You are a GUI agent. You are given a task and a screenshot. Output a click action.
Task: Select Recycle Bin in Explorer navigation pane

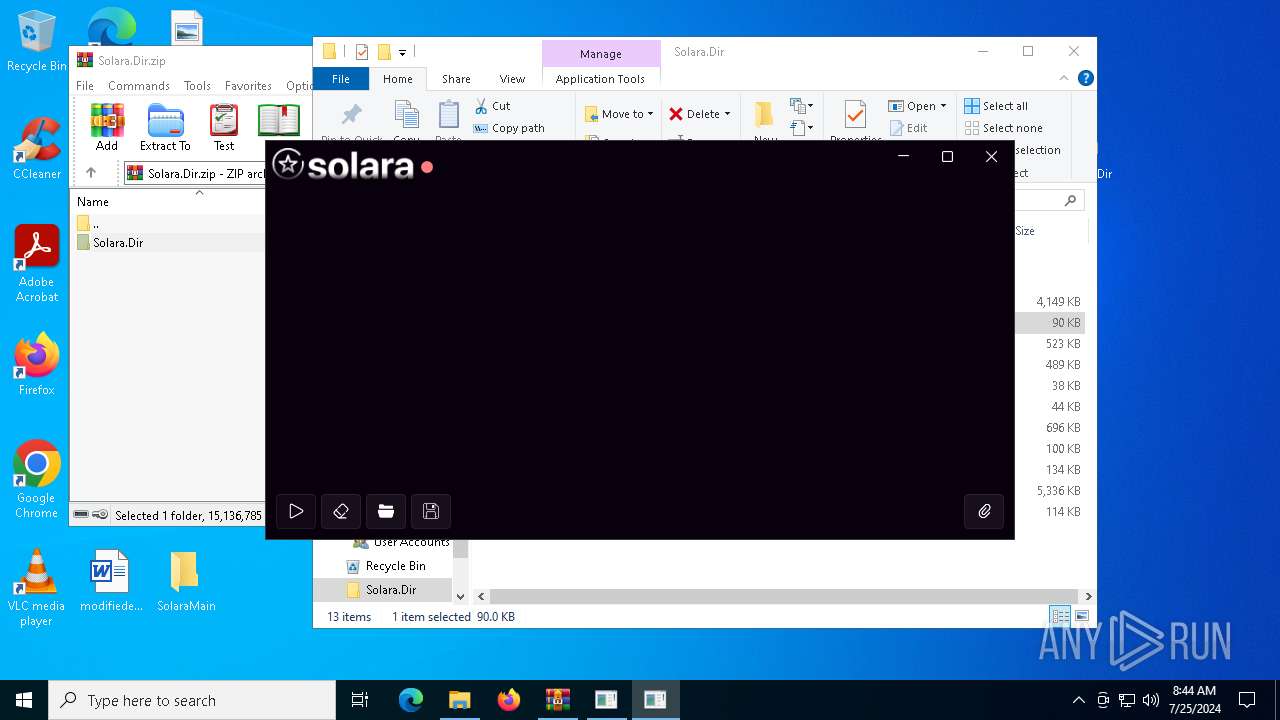click(395, 566)
